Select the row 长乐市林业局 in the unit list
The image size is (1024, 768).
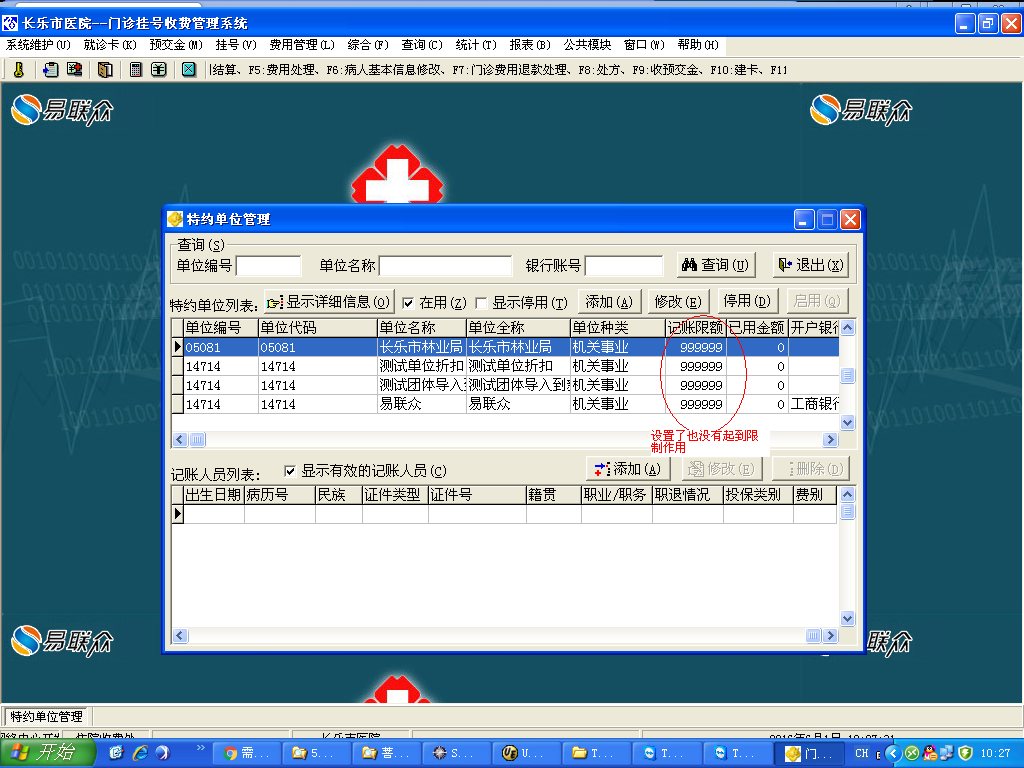[x=505, y=347]
